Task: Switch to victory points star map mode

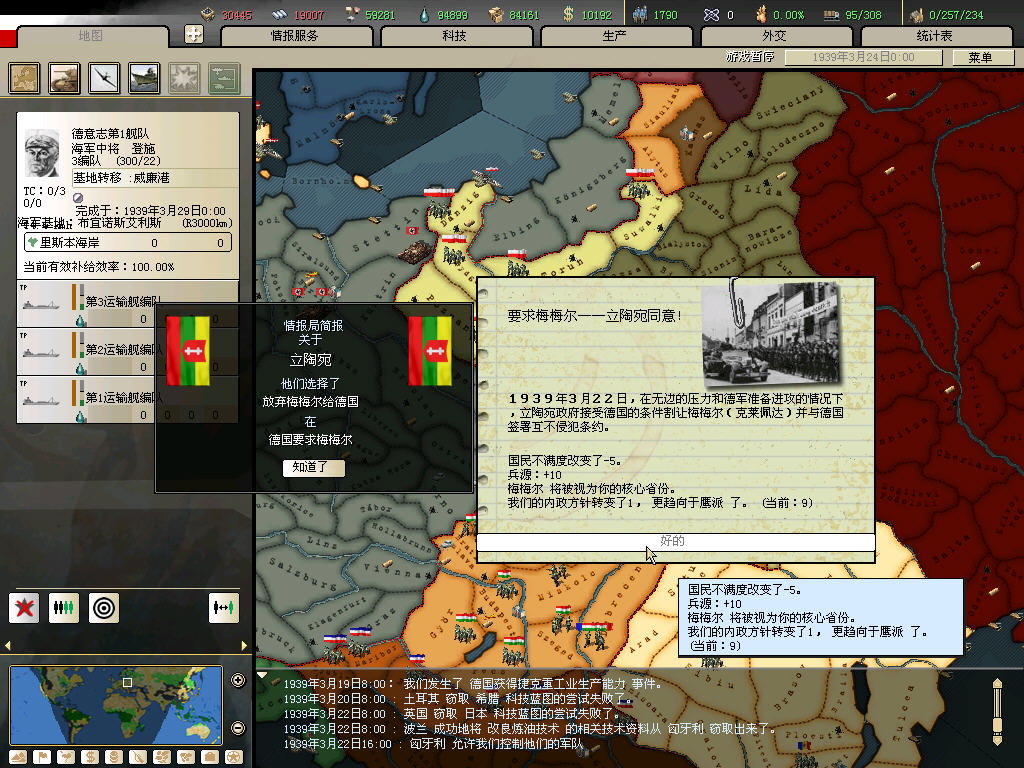Action: [234, 757]
